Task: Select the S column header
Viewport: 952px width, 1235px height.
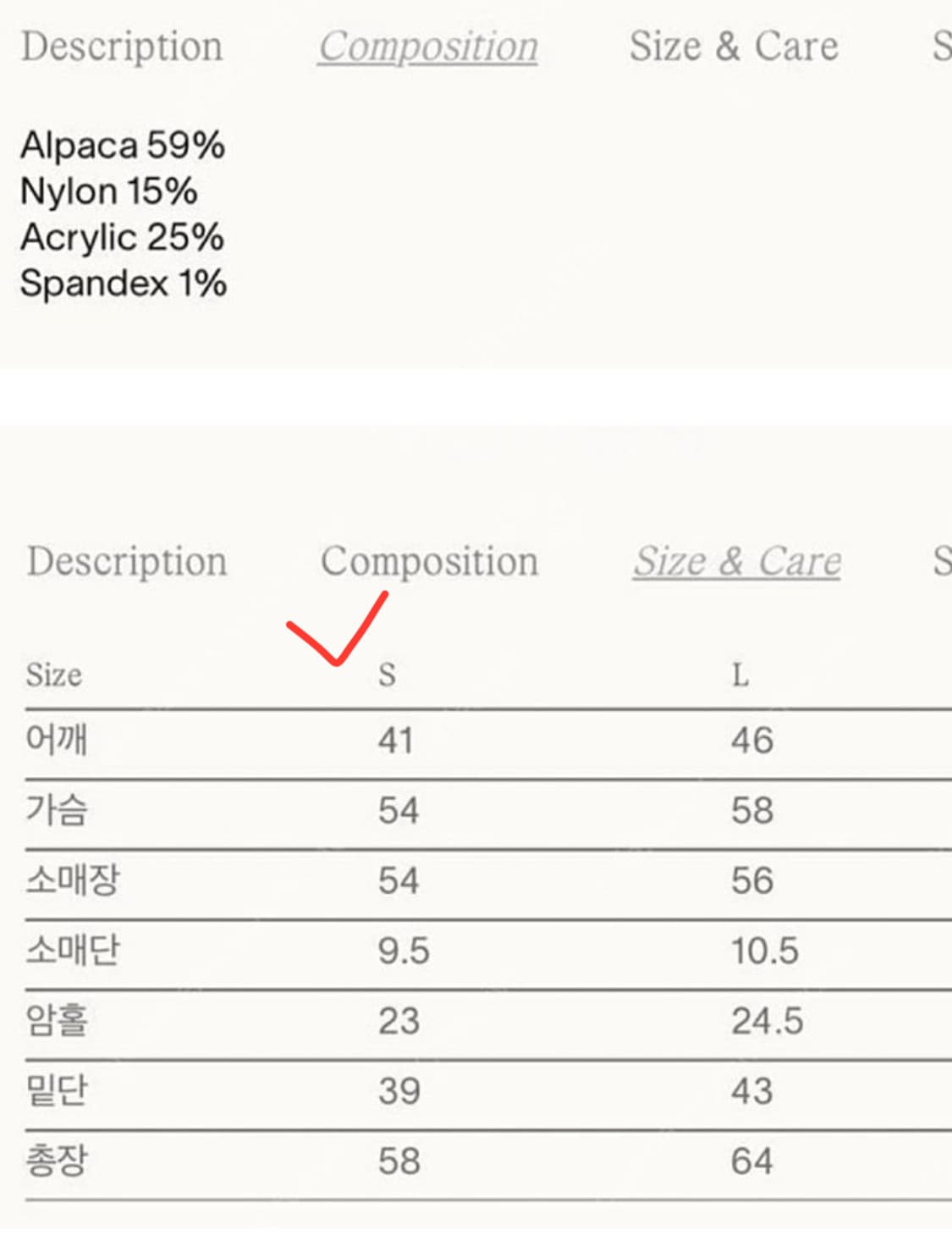Action: [386, 675]
